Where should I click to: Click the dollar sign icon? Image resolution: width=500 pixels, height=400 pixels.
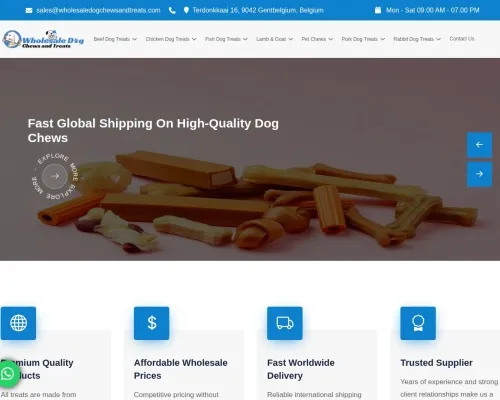(152, 323)
